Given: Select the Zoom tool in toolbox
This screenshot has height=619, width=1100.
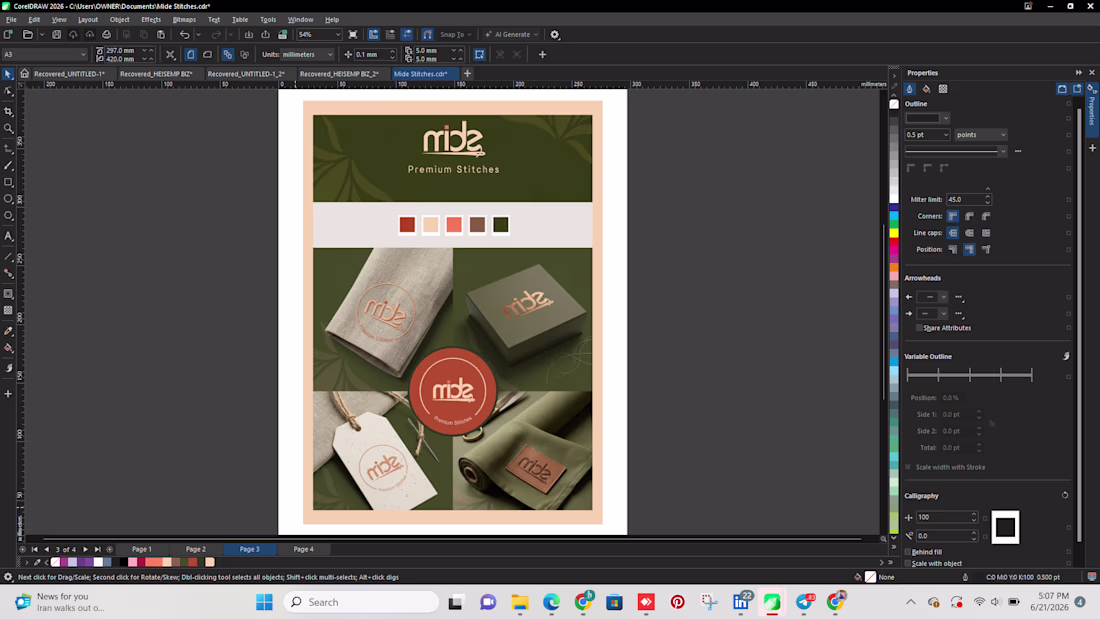Looking at the screenshot, I should click(x=8, y=128).
